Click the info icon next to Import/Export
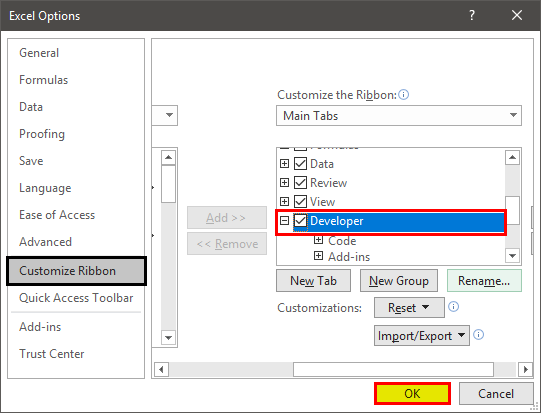541x413 pixels. [x=479, y=334]
